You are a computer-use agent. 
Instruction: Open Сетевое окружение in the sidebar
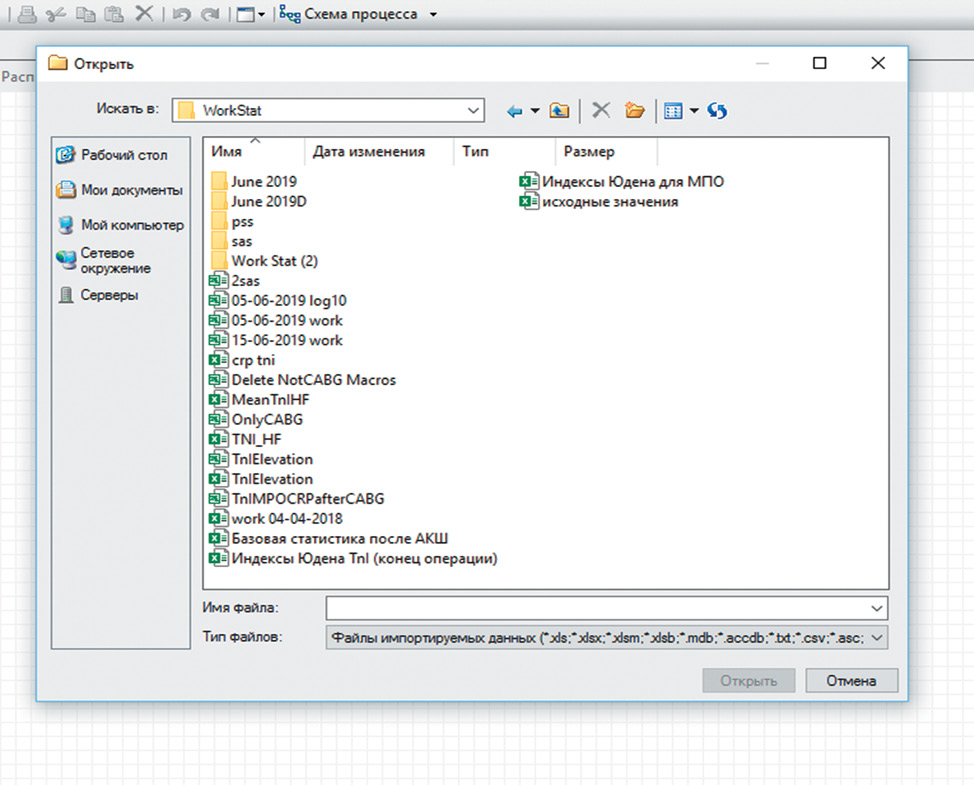[x=113, y=261]
